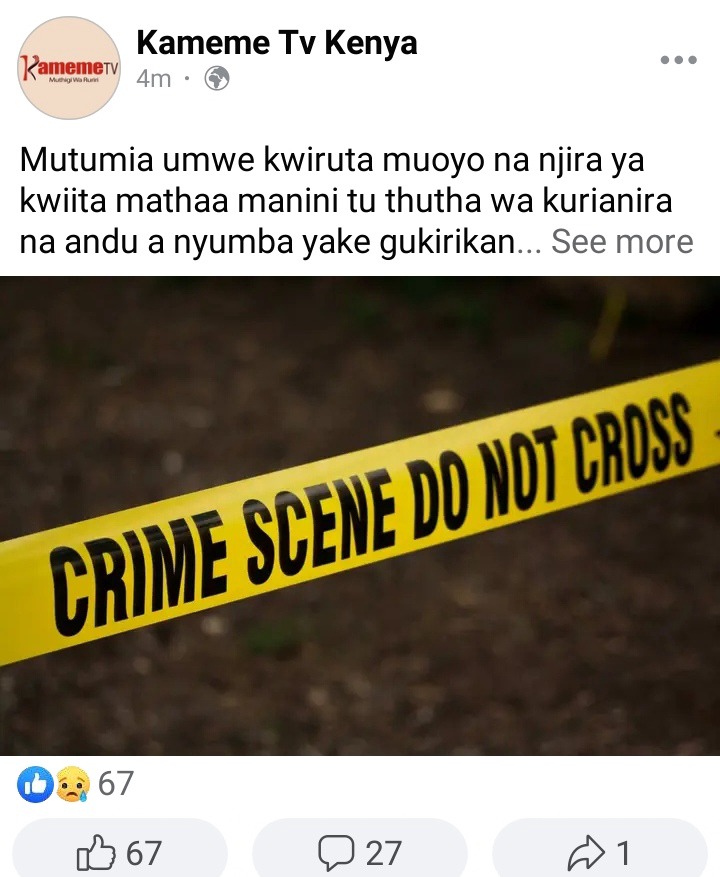Image resolution: width=720 pixels, height=877 pixels.
Task: Tap the share arrow icon
Action: click(x=586, y=852)
